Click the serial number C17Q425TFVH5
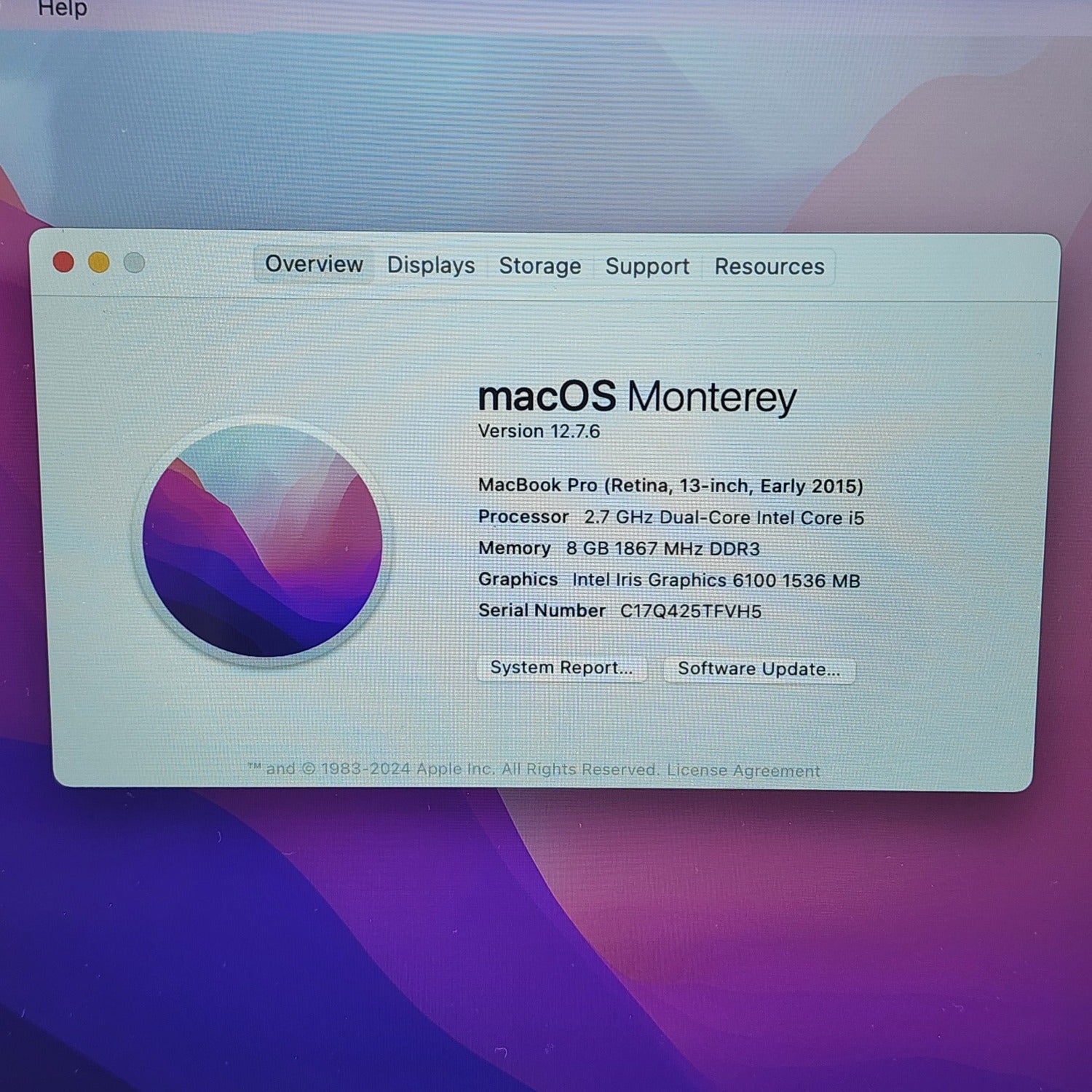The height and width of the screenshot is (1092, 1092). point(690,612)
